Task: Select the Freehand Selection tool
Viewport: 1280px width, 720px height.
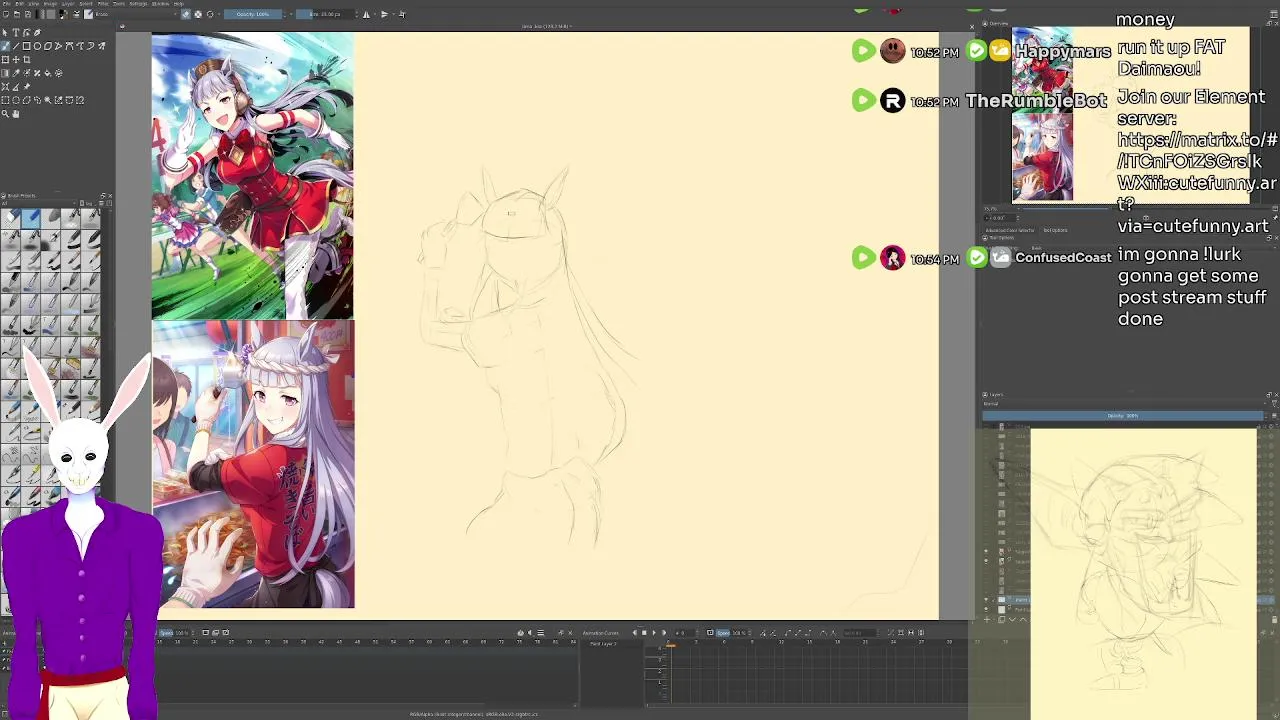Action: tap(37, 100)
